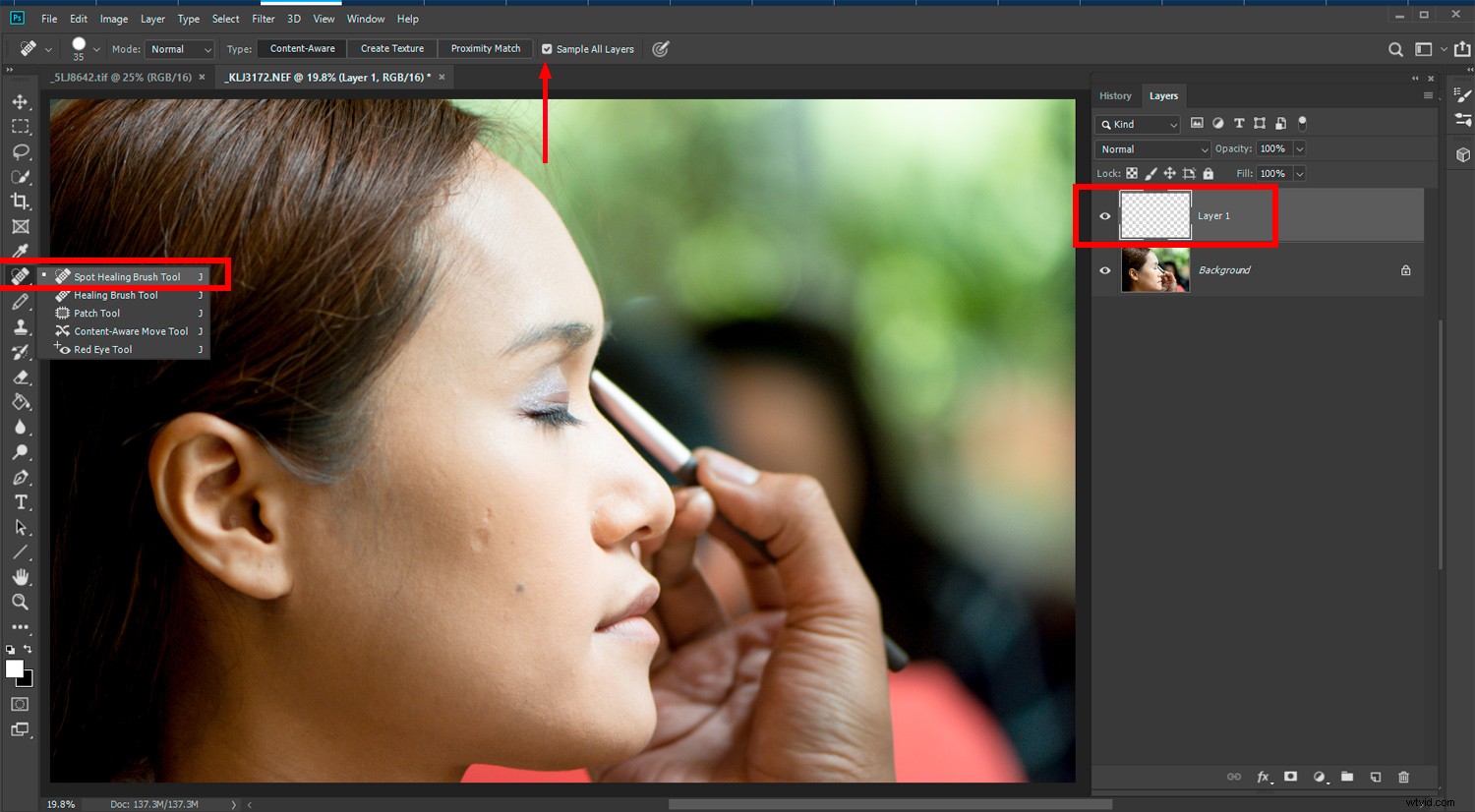Hide Layer 1 using its eye icon
The image size is (1475, 812).
tap(1104, 215)
